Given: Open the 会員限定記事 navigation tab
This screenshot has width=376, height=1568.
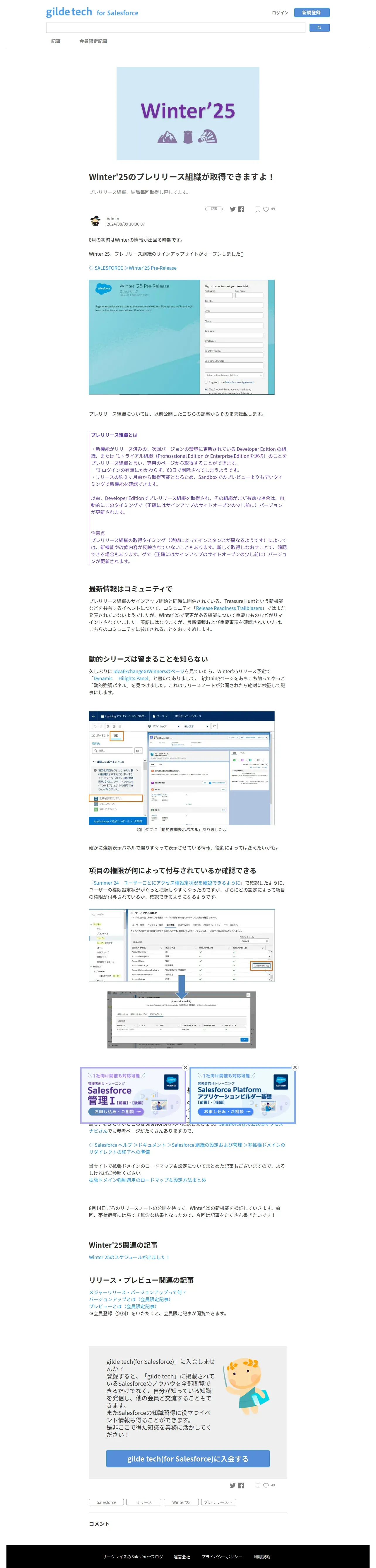Looking at the screenshot, I should [x=93, y=41].
